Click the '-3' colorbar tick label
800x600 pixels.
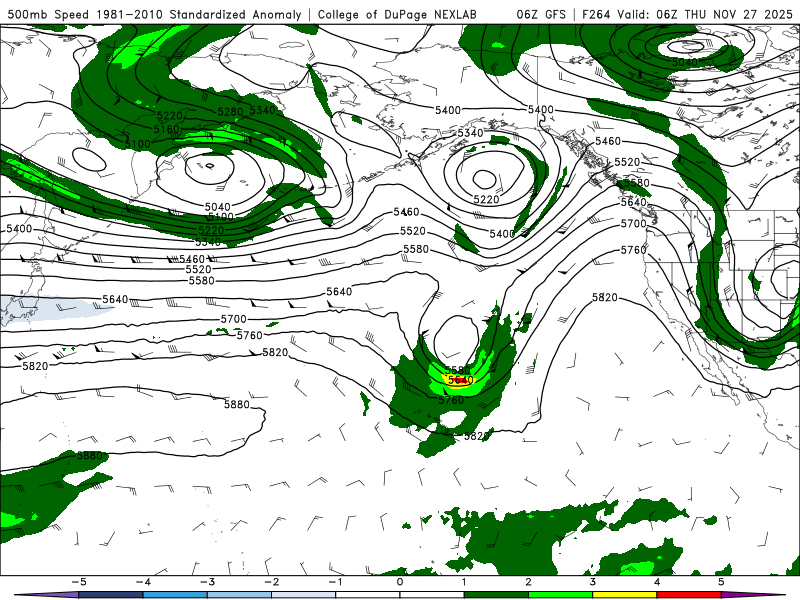click(207, 582)
